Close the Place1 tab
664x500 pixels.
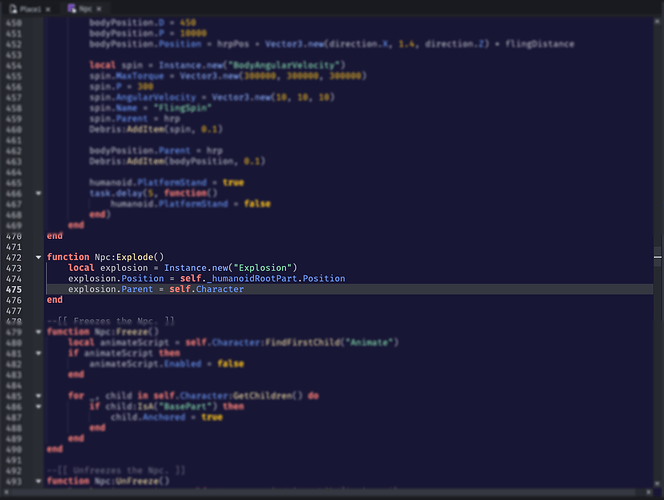(48, 9)
